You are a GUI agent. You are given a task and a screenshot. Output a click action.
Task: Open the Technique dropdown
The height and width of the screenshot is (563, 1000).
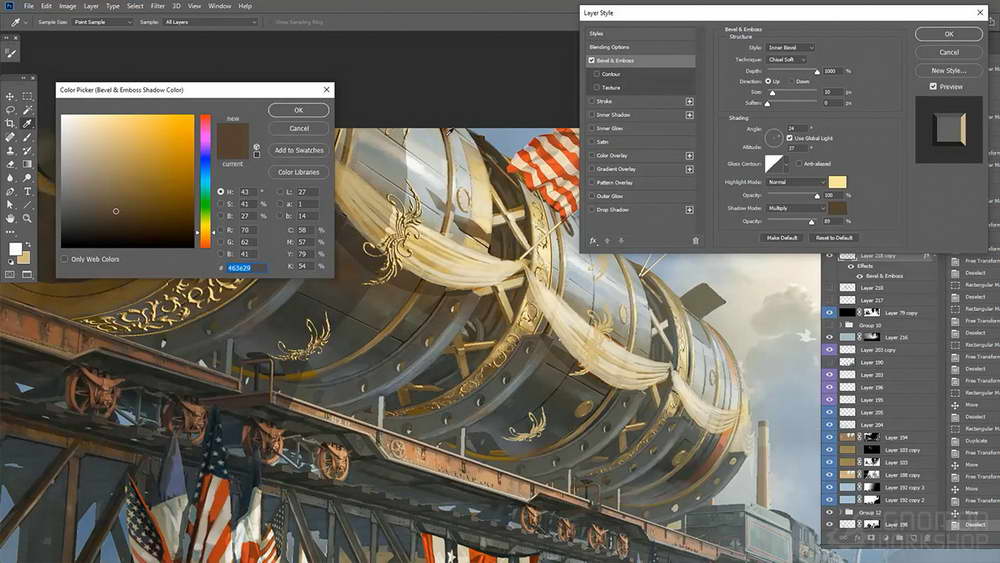[x=786, y=59]
